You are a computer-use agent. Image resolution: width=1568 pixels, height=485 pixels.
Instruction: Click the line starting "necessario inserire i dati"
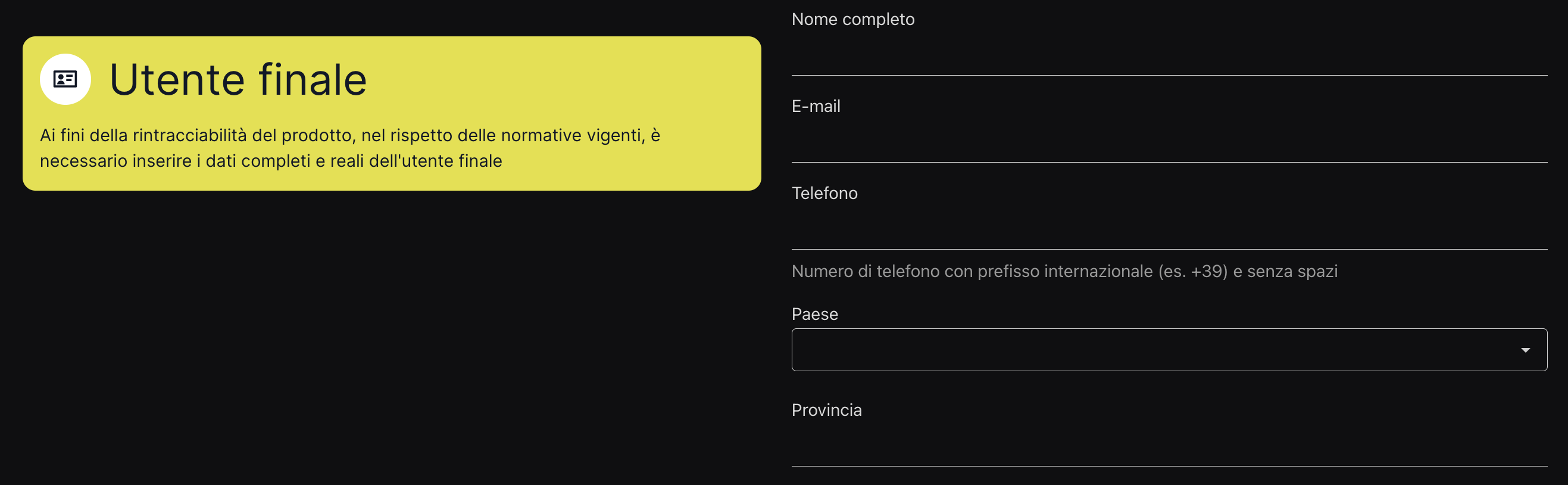pos(270,161)
